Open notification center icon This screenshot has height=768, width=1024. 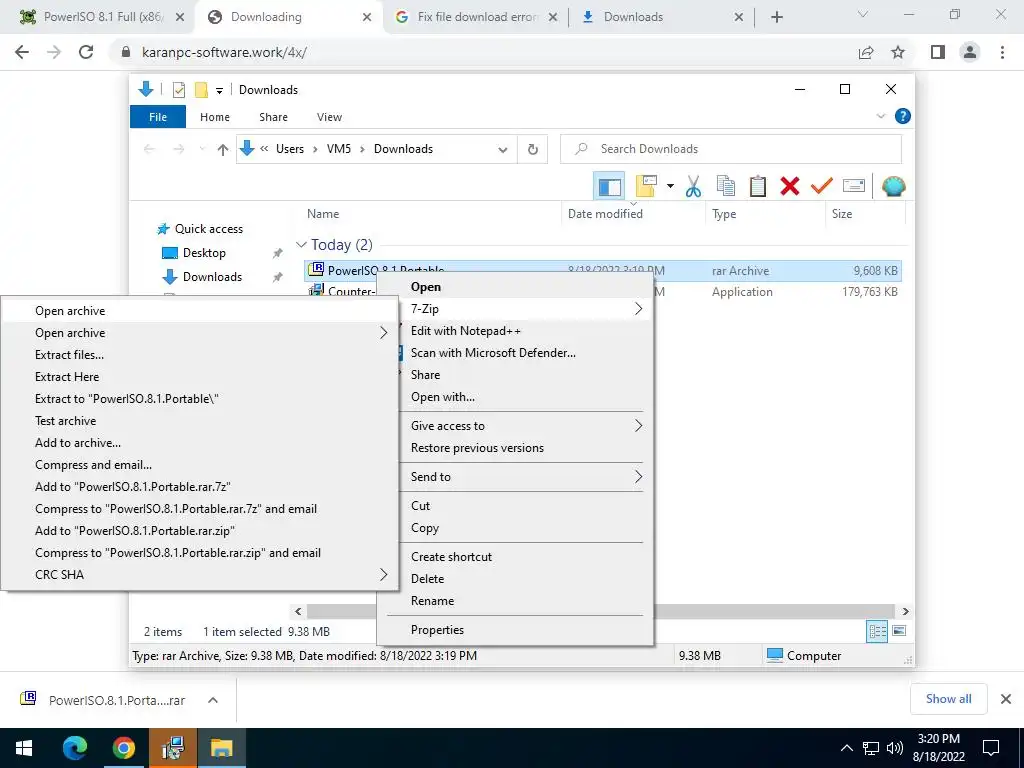(x=991, y=748)
